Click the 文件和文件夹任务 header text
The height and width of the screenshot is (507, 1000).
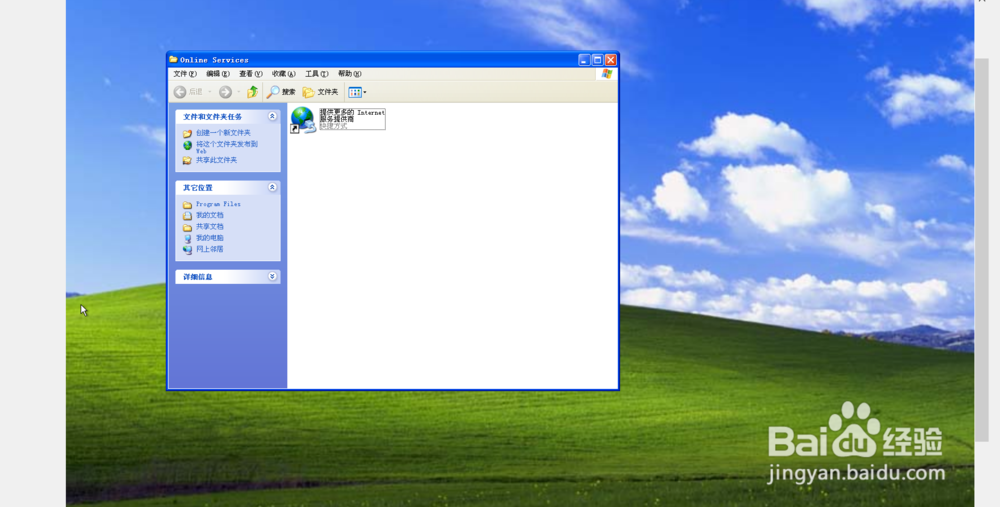click(212, 117)
